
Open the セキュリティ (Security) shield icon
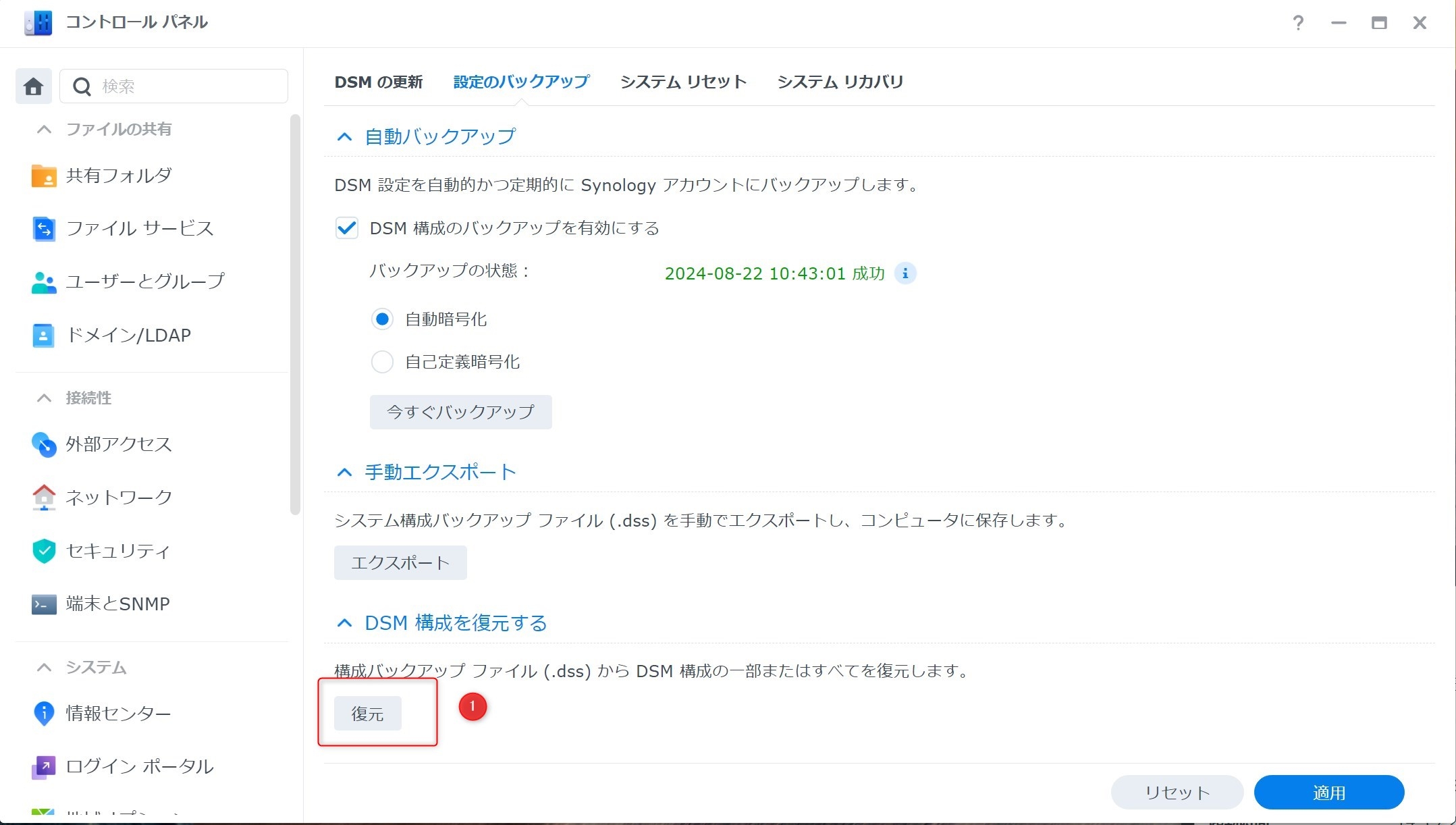click(x=44, y=551)
